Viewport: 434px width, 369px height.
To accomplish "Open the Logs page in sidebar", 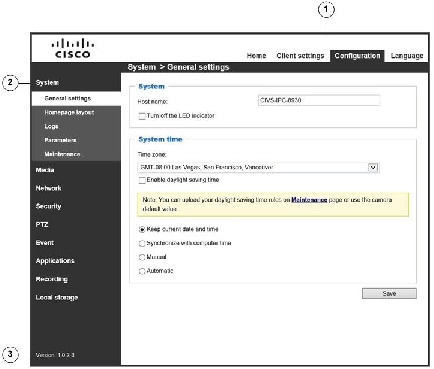I will [51, 127].
